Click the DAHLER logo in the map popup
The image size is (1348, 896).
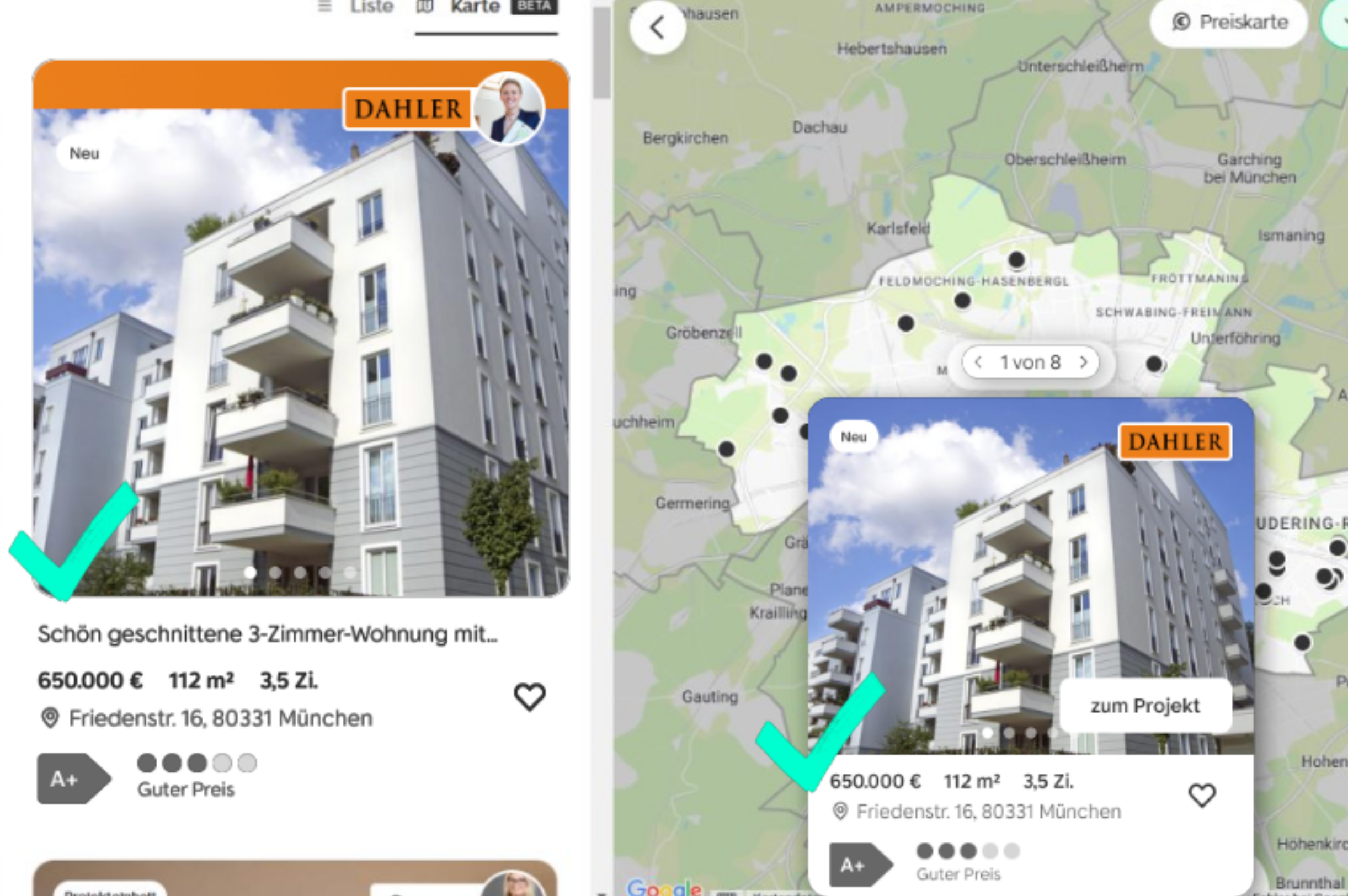coord(1175,442)
